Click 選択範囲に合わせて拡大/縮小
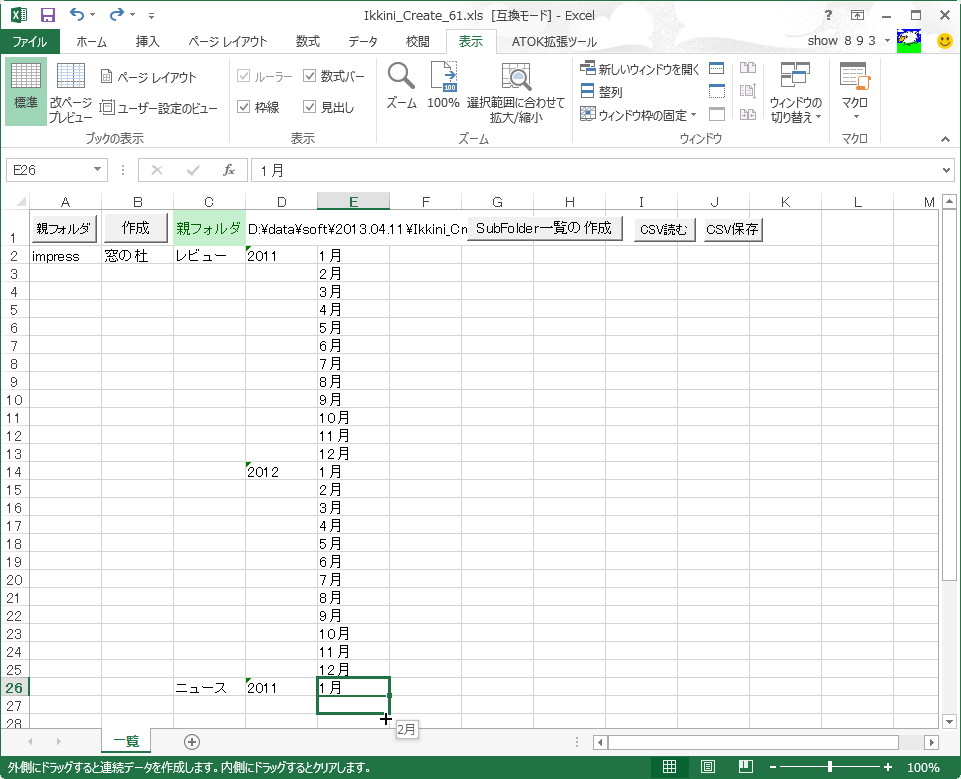The width and height of the screenshot is (961, 779). pos(515,93)
